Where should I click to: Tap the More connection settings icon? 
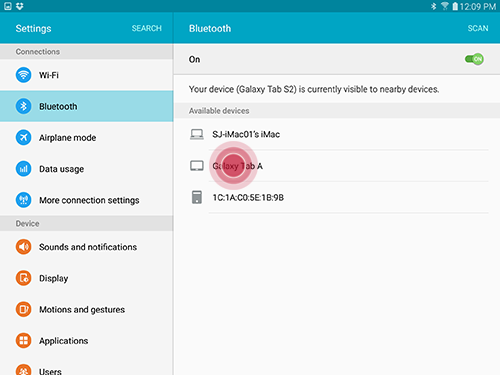pos(23,200)
